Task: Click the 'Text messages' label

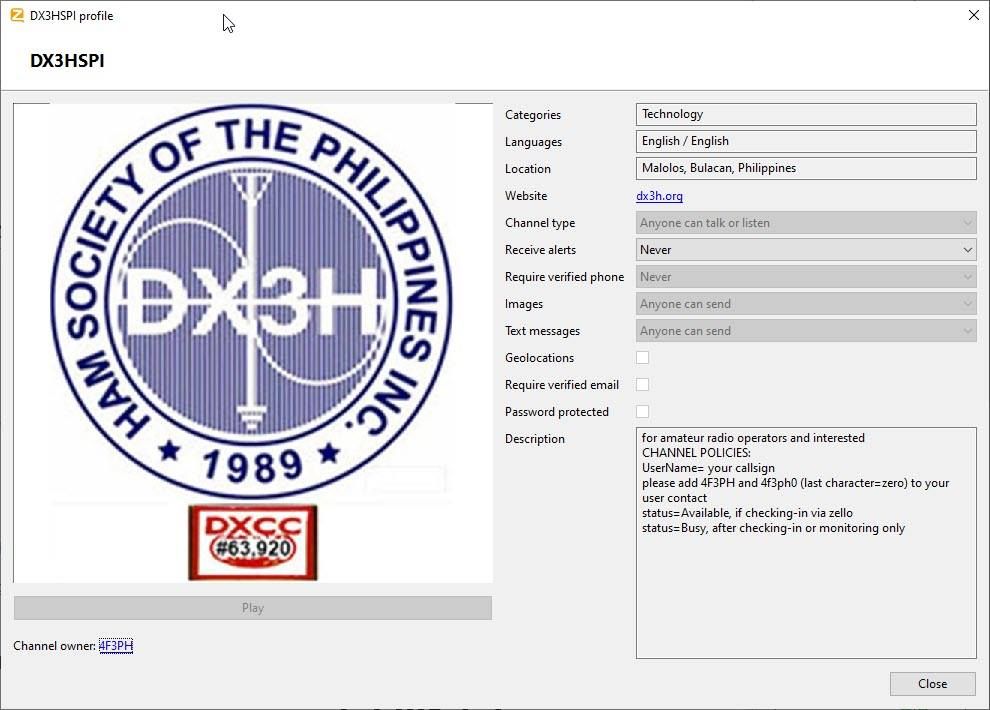Action: coord(542,331)
